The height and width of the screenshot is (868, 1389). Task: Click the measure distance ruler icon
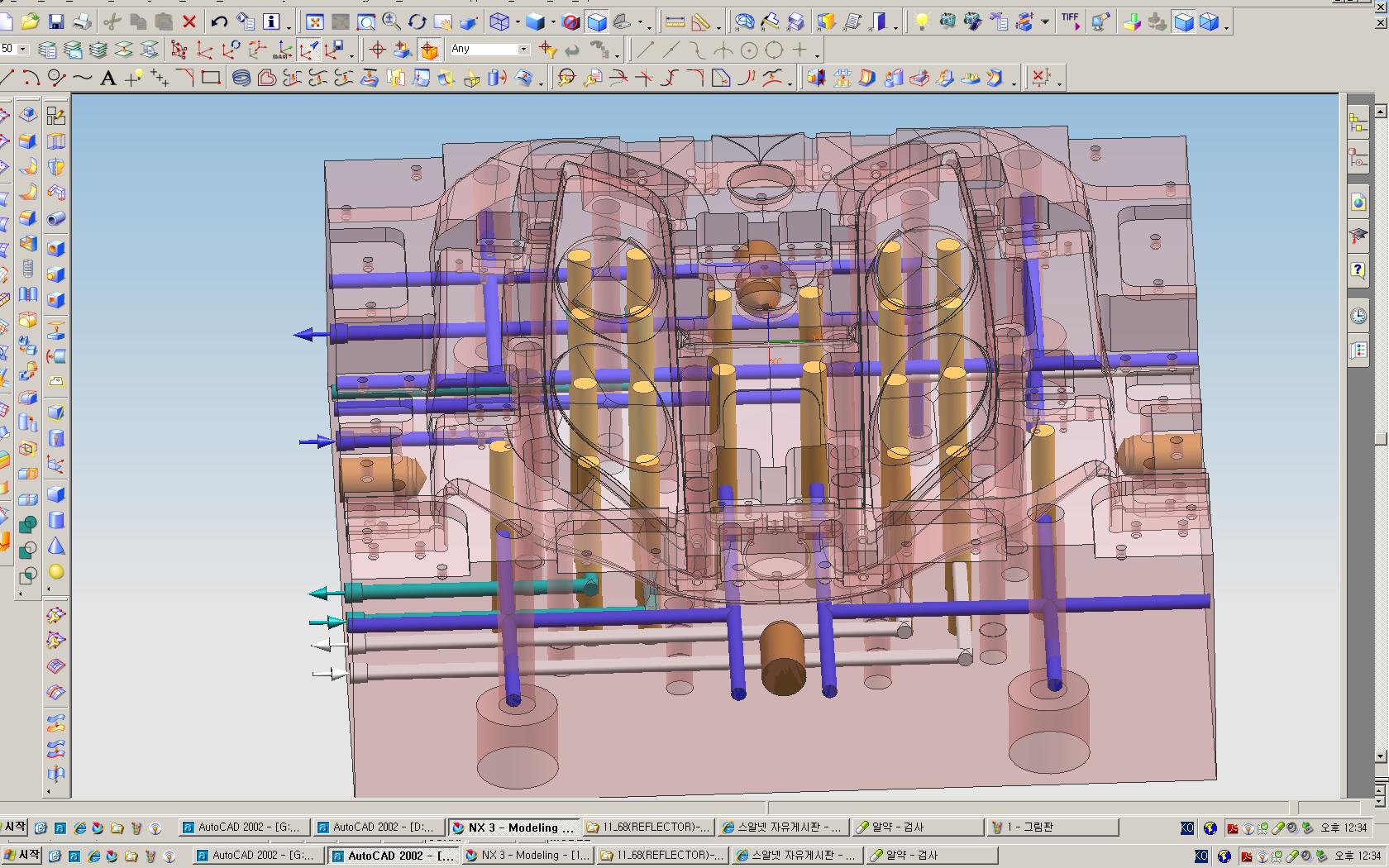[675, 21]
